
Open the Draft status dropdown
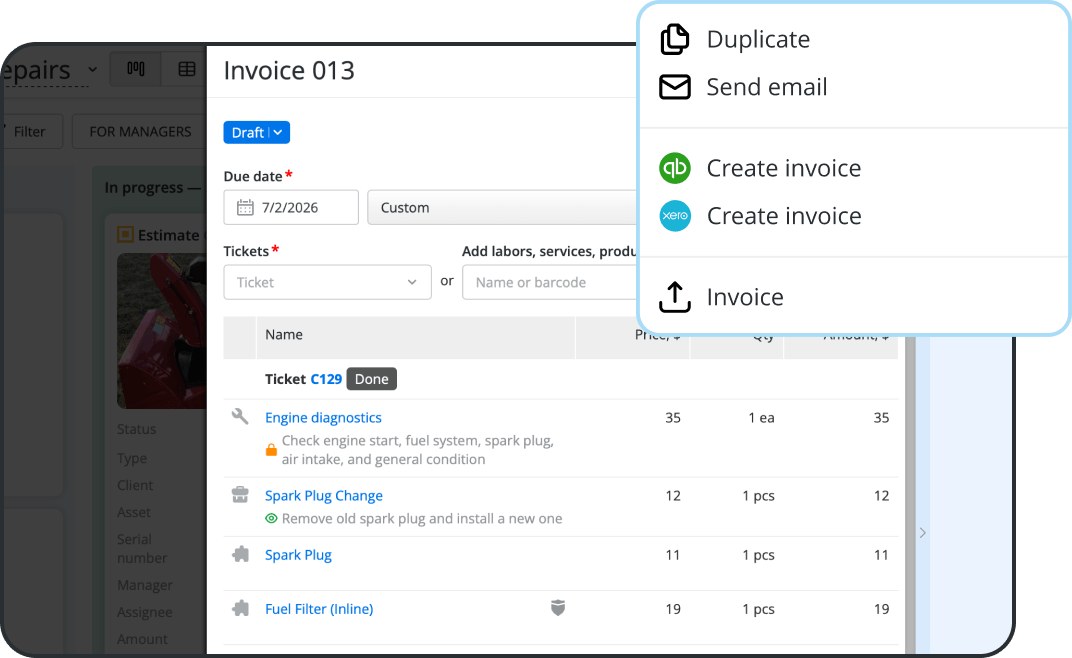tap(256, 132)
